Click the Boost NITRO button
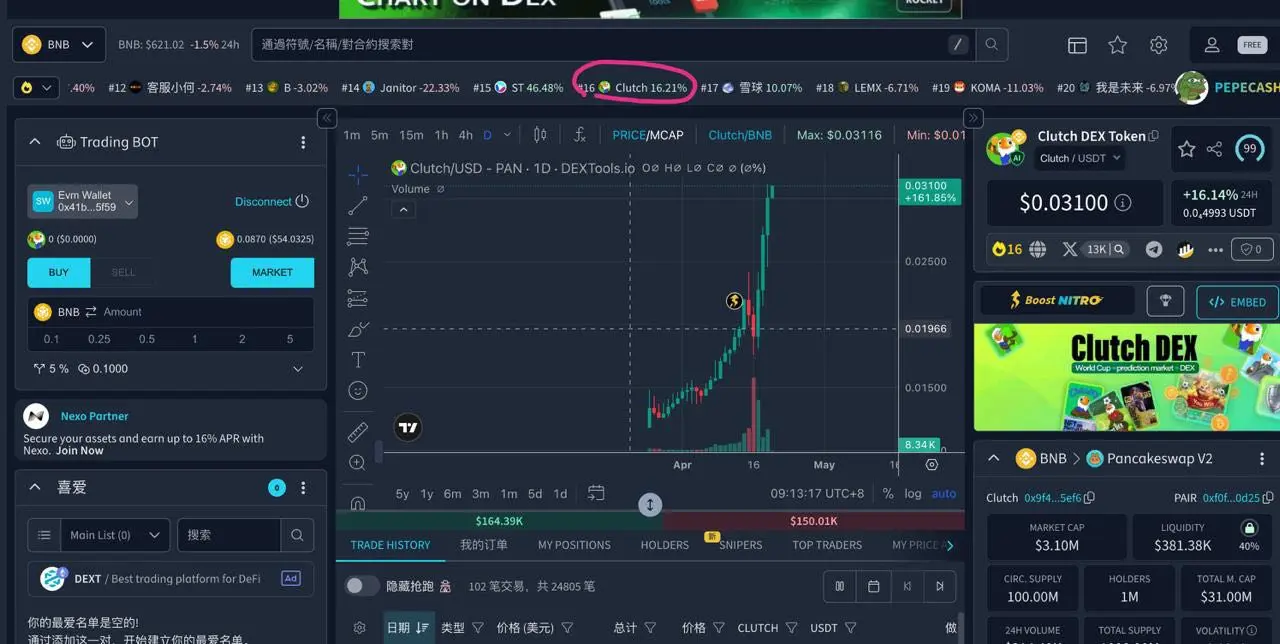This screenshot has height=644, width=1280. (1057, 300)
